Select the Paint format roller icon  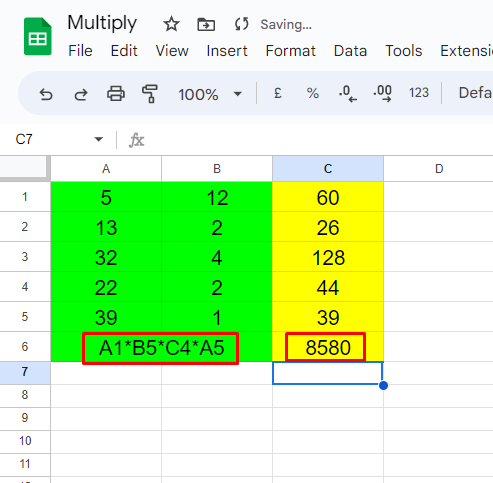point(150,93)
